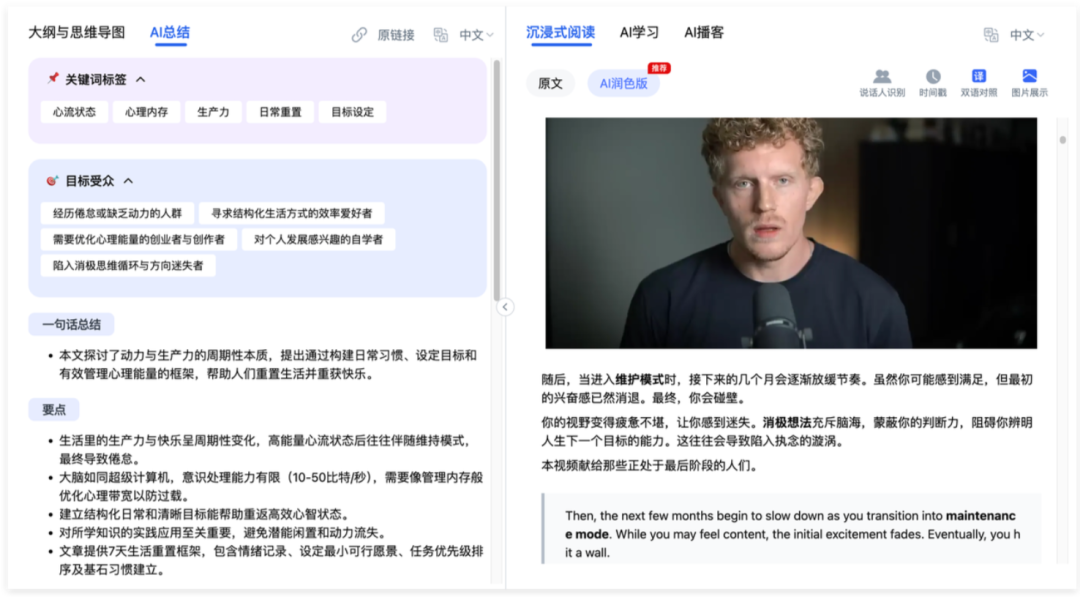Open 说话人识别 speaker recognition icon
1080x597 pixels.
882,76
